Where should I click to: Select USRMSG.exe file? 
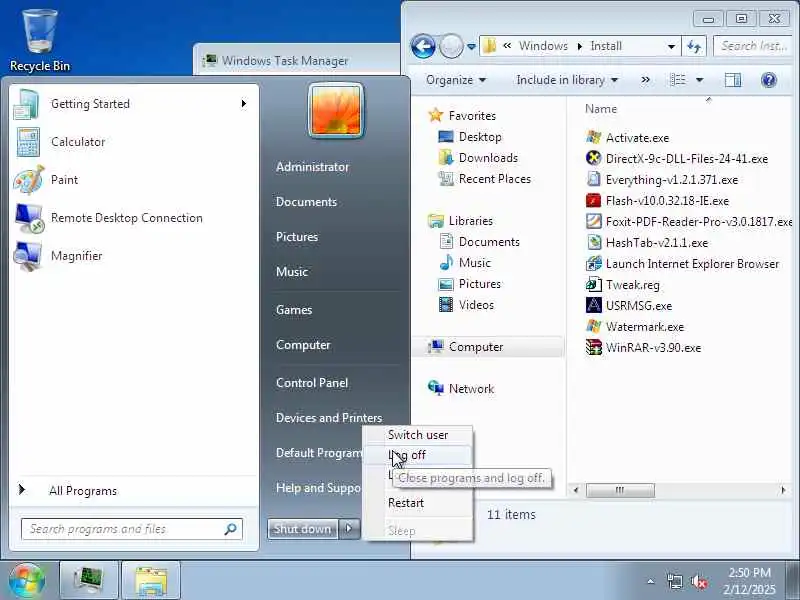[x=629, y=306]
